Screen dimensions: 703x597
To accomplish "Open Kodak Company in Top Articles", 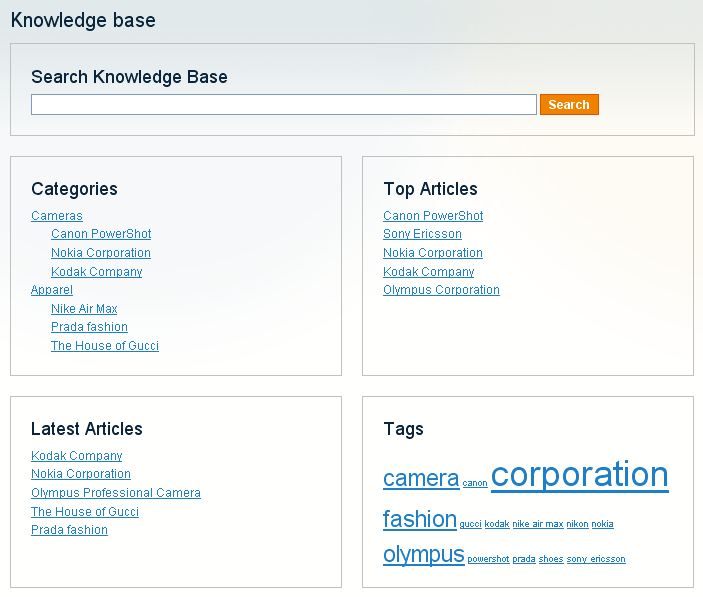I will click(429, 272).
